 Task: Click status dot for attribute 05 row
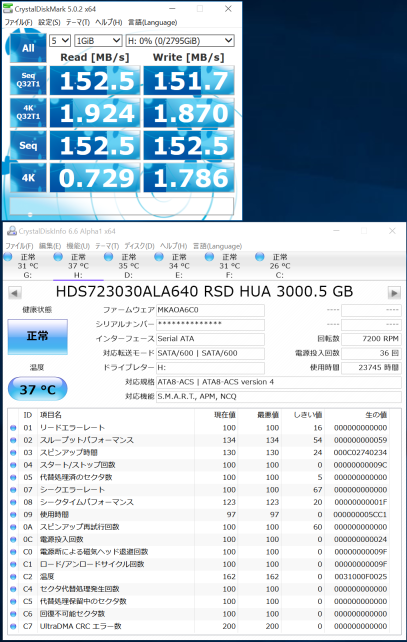(x=13, y=477)
